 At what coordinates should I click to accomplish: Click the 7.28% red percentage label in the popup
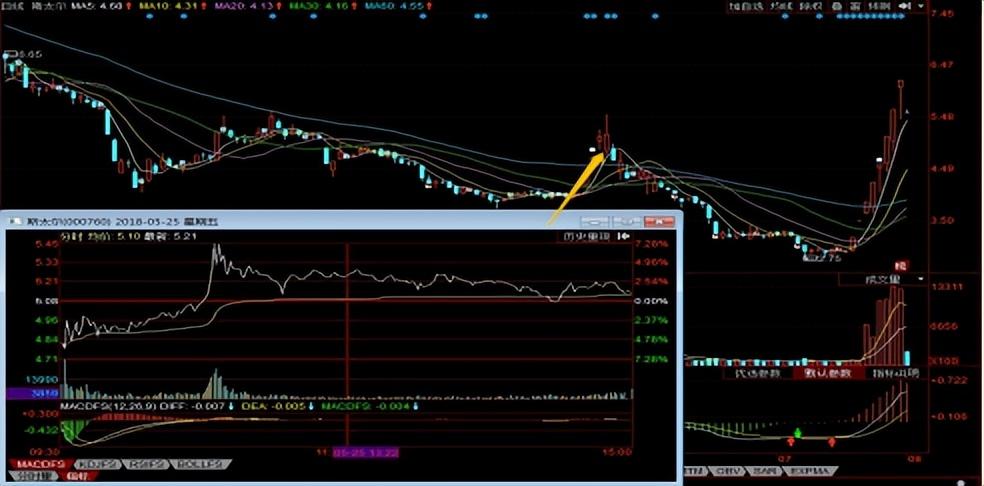[653, 243]
